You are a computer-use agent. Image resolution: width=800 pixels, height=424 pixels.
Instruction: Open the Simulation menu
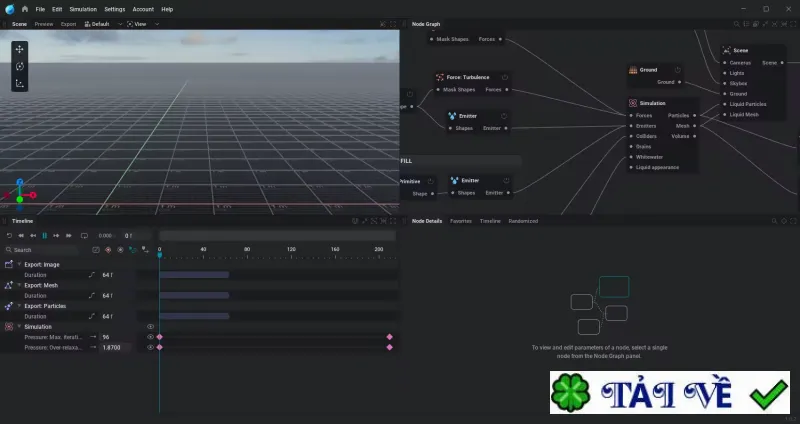[83, 9]
